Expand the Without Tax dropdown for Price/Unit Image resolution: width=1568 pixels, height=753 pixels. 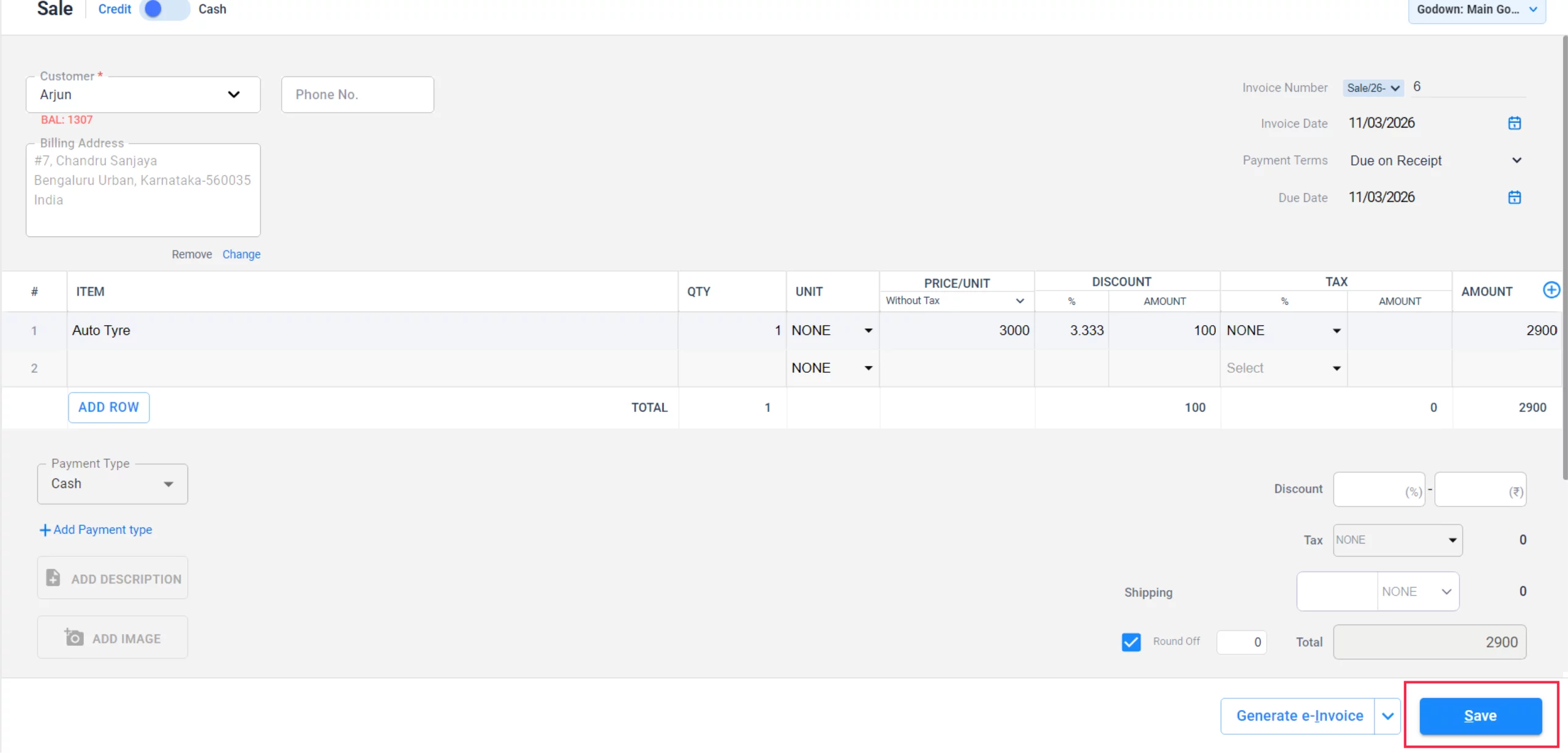tap(1019, 301)
